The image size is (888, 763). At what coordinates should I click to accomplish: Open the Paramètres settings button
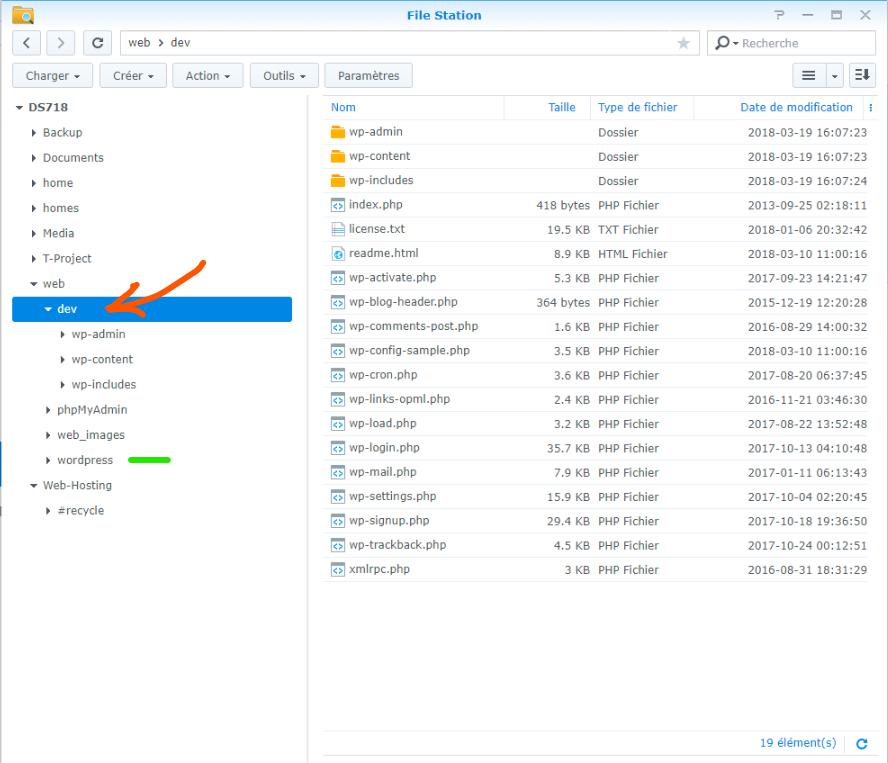(x=368, y=75)
